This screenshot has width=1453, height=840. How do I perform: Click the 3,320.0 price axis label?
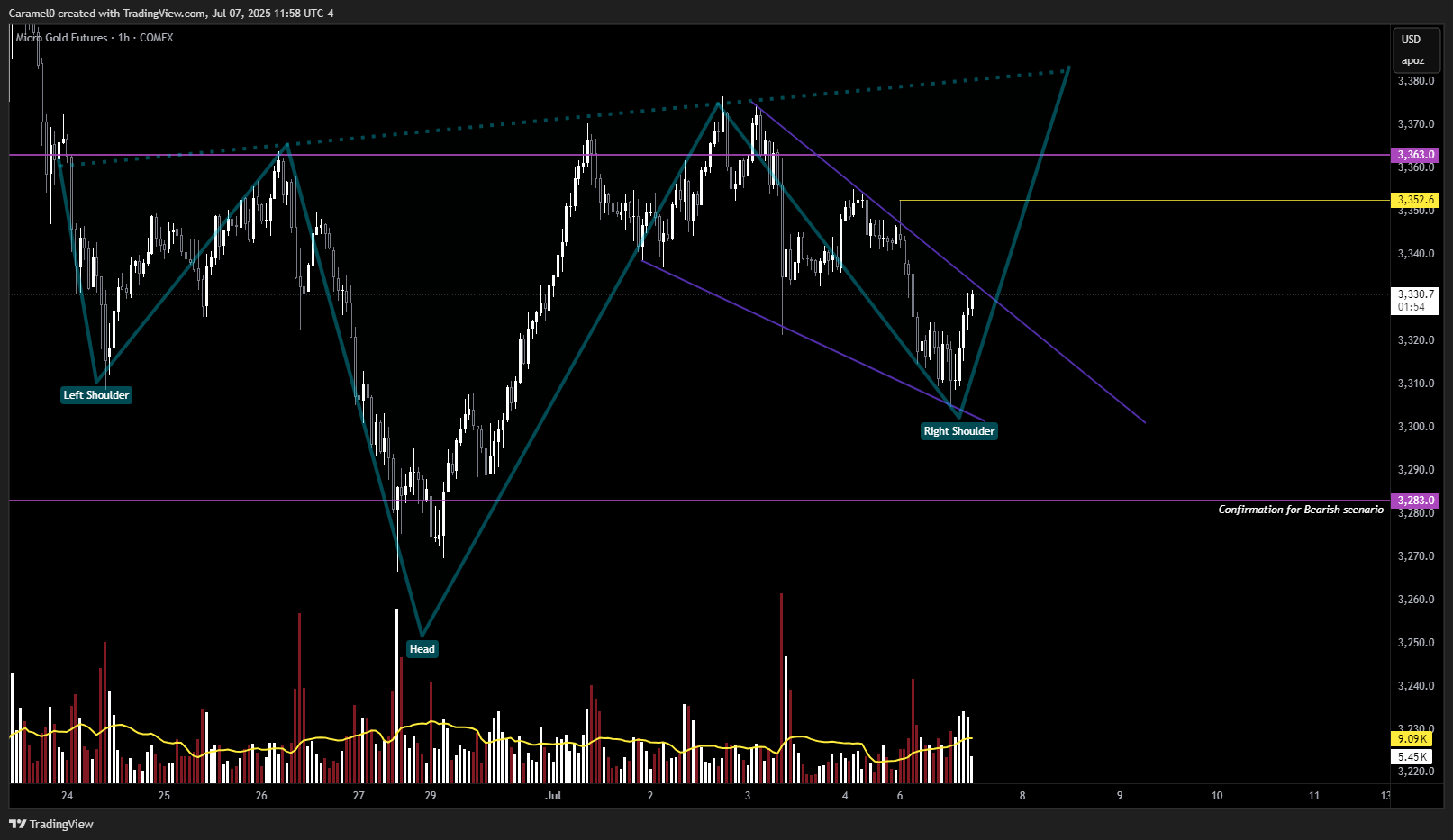[x=1416, y=340]
